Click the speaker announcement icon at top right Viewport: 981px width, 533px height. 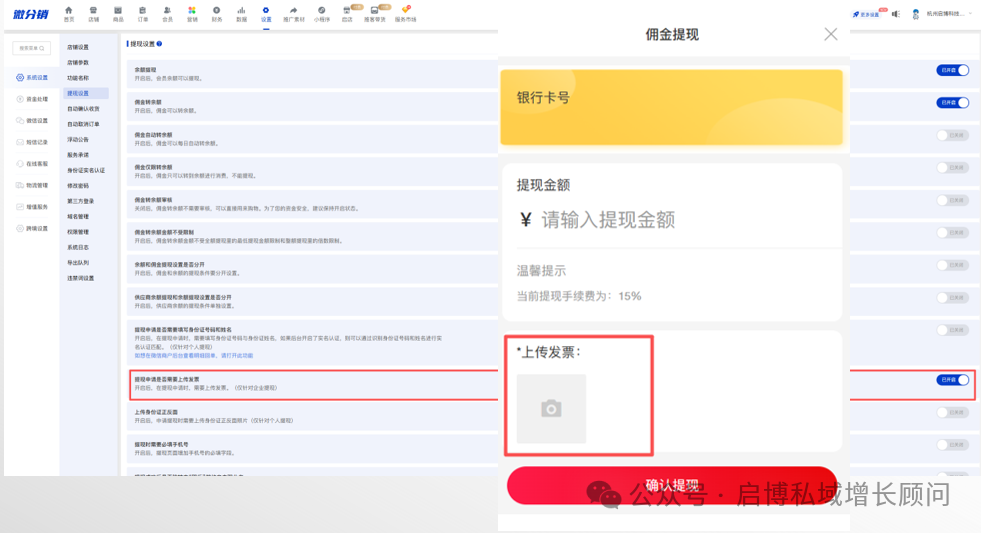896,14
